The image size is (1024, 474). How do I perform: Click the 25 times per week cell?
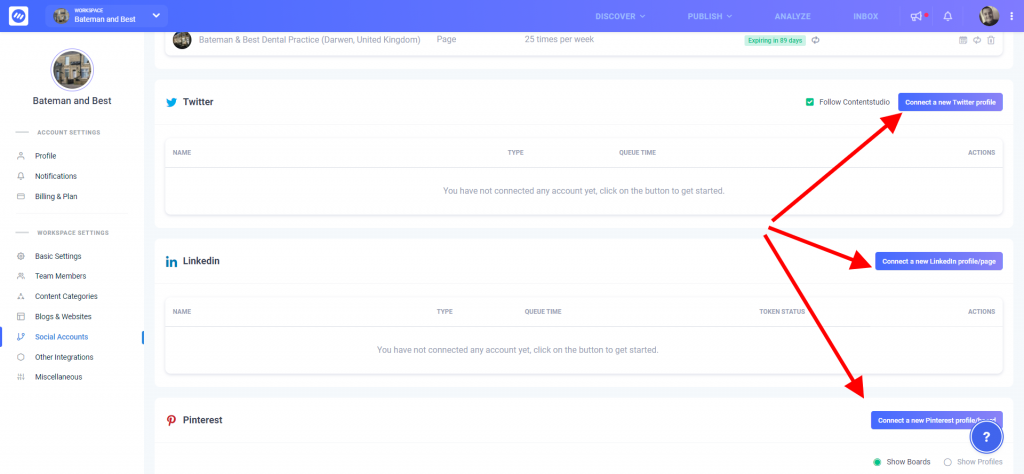point(559,39)
